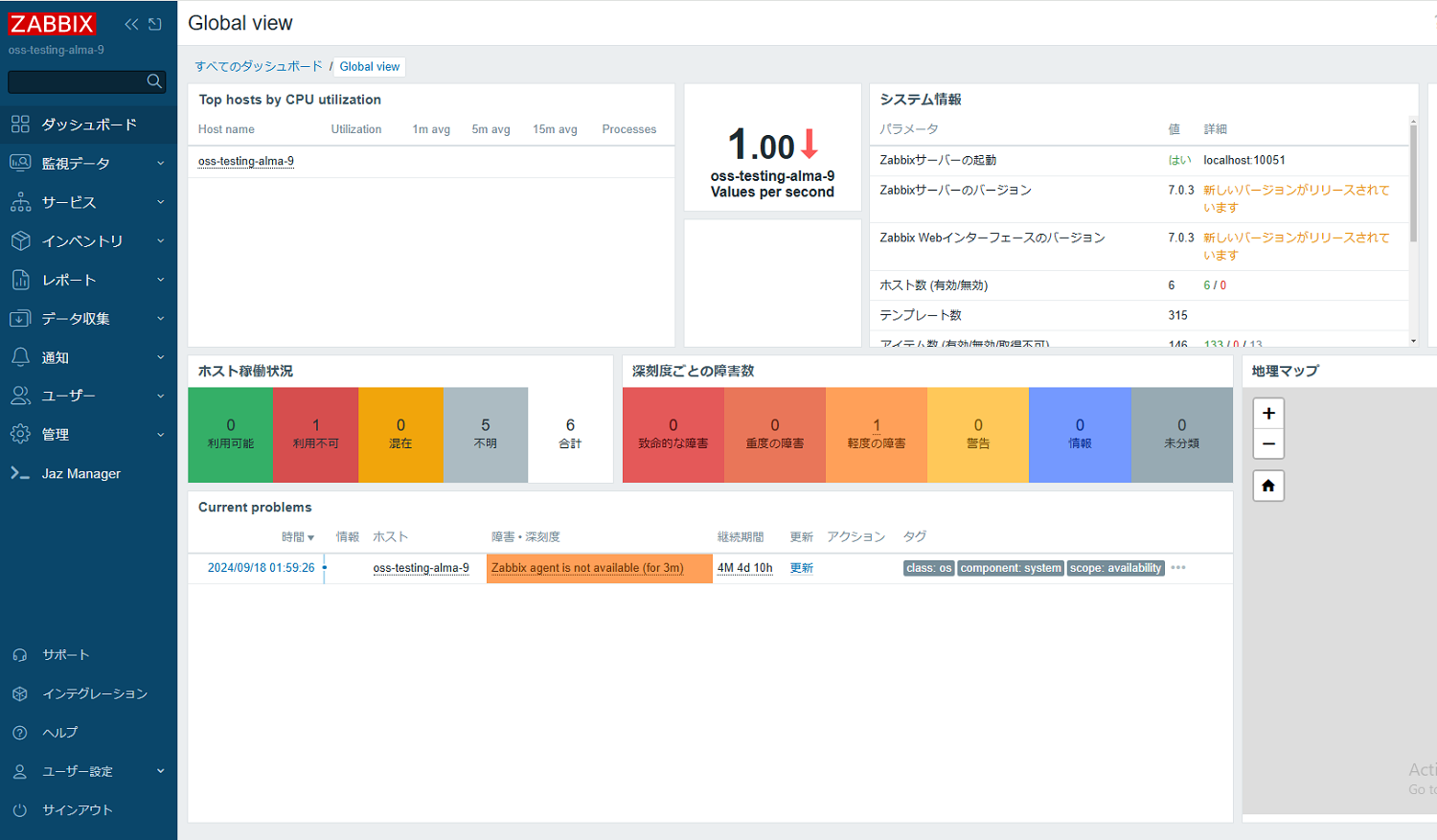Go to すべてのダッシュボード breadcrumb link
The image size is (1437, 840).
pyautogui.click(x=259, y=67)
